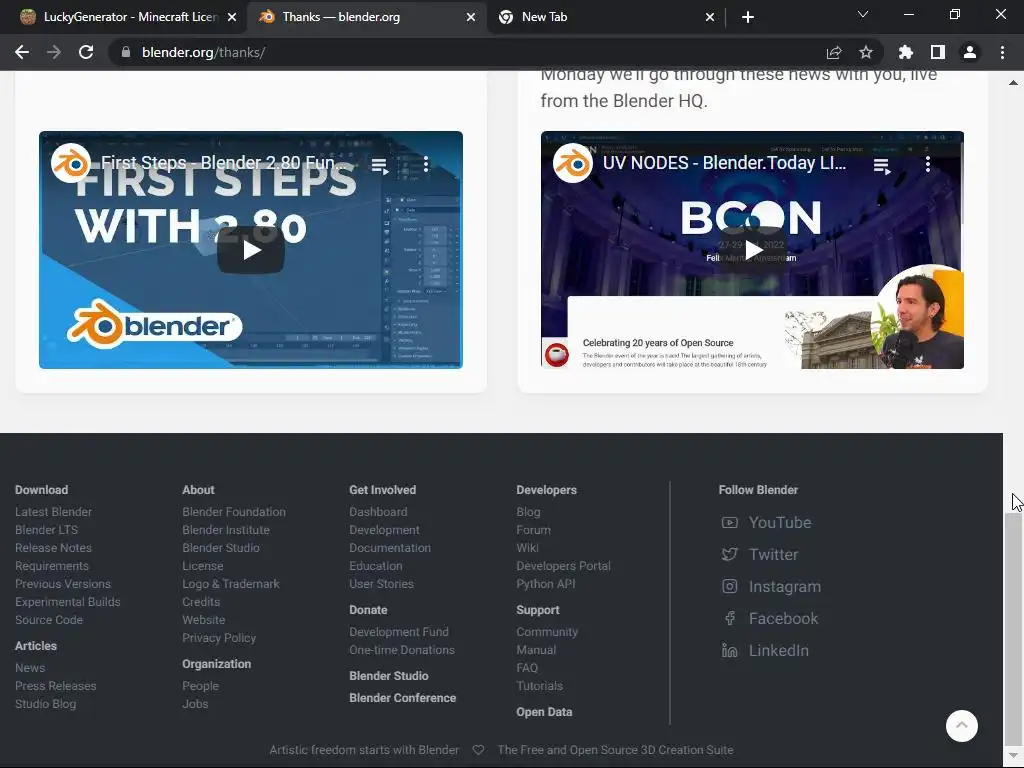Image resolution: width=1024 pixels, height=768 pixels.
Task: View site security lock info
Action: click(x=126, y=52)
